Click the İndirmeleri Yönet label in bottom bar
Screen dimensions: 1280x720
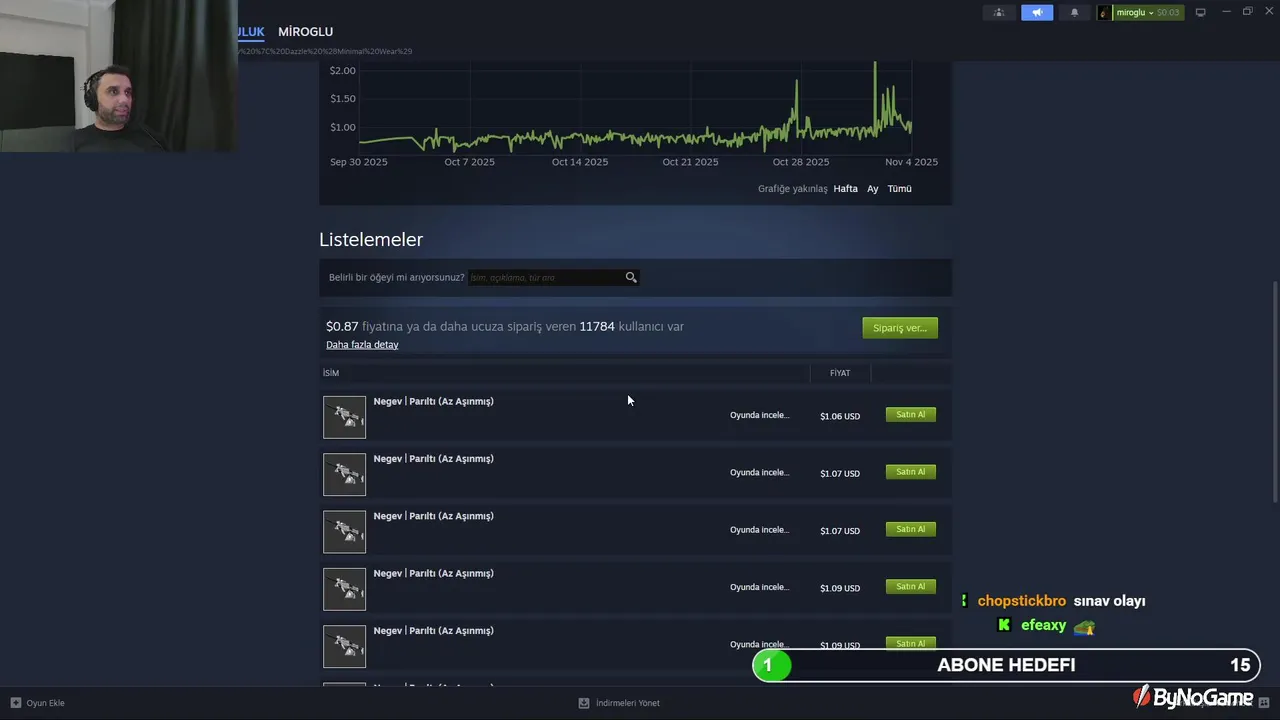pos(627,703)
